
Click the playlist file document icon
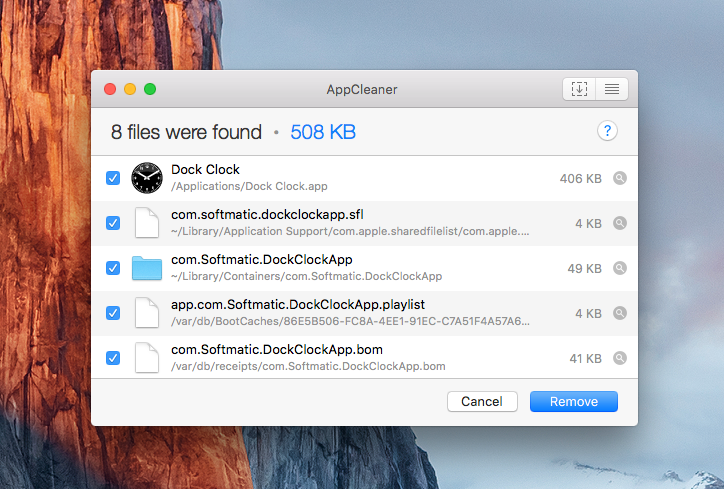click(147, 313)
